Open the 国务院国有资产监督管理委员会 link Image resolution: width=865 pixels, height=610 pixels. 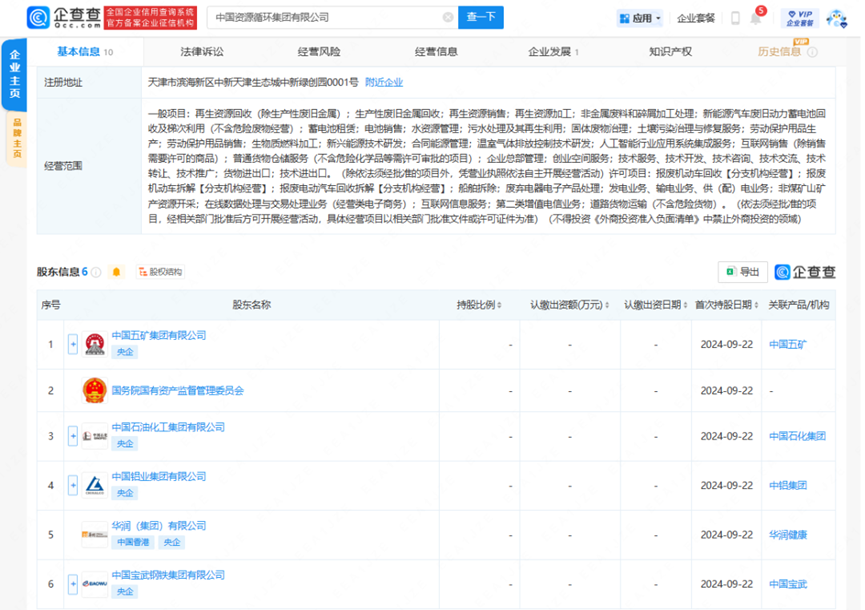178,390
